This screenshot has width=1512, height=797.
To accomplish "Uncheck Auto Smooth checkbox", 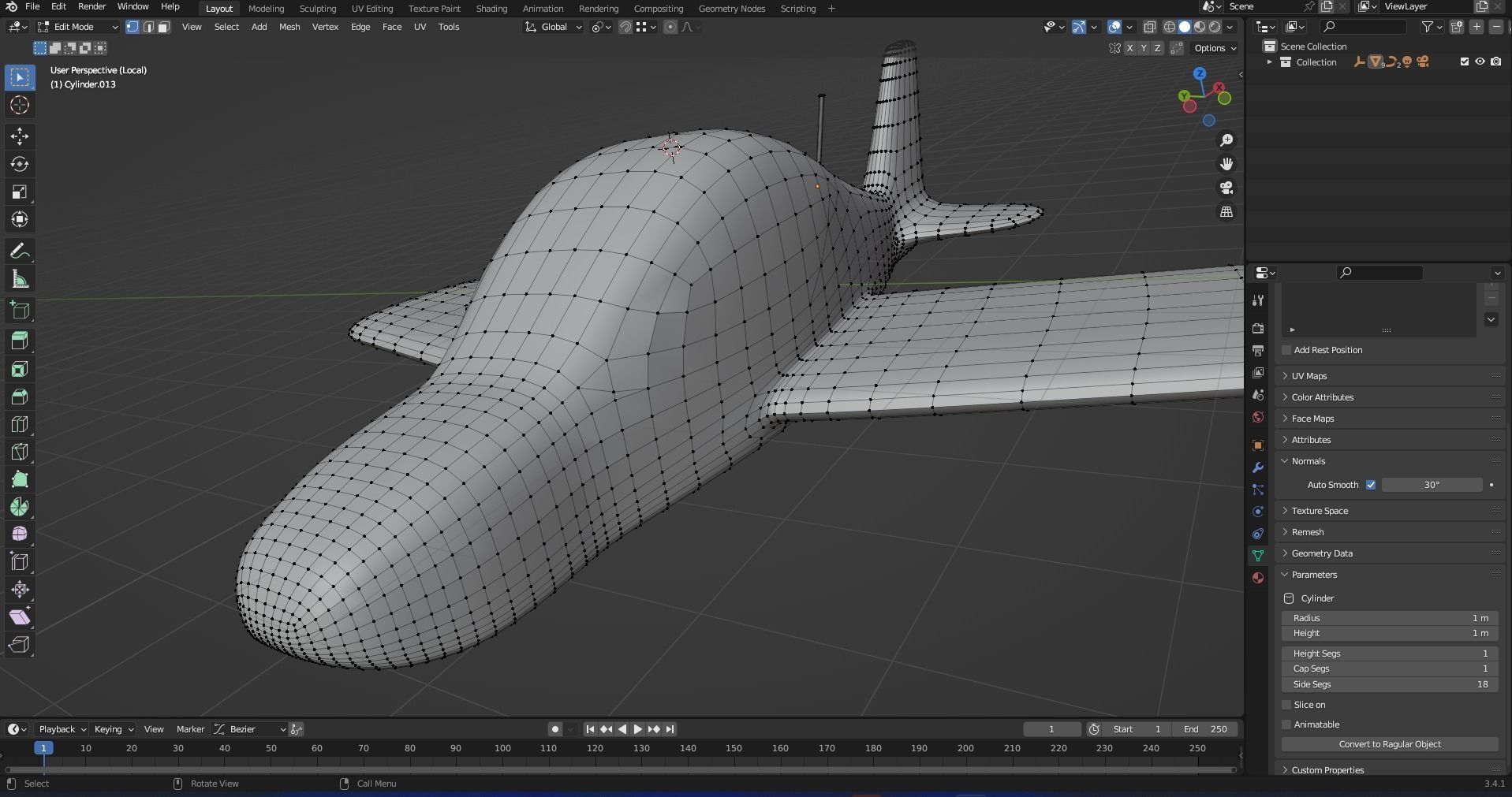I will pos(1371,485).
